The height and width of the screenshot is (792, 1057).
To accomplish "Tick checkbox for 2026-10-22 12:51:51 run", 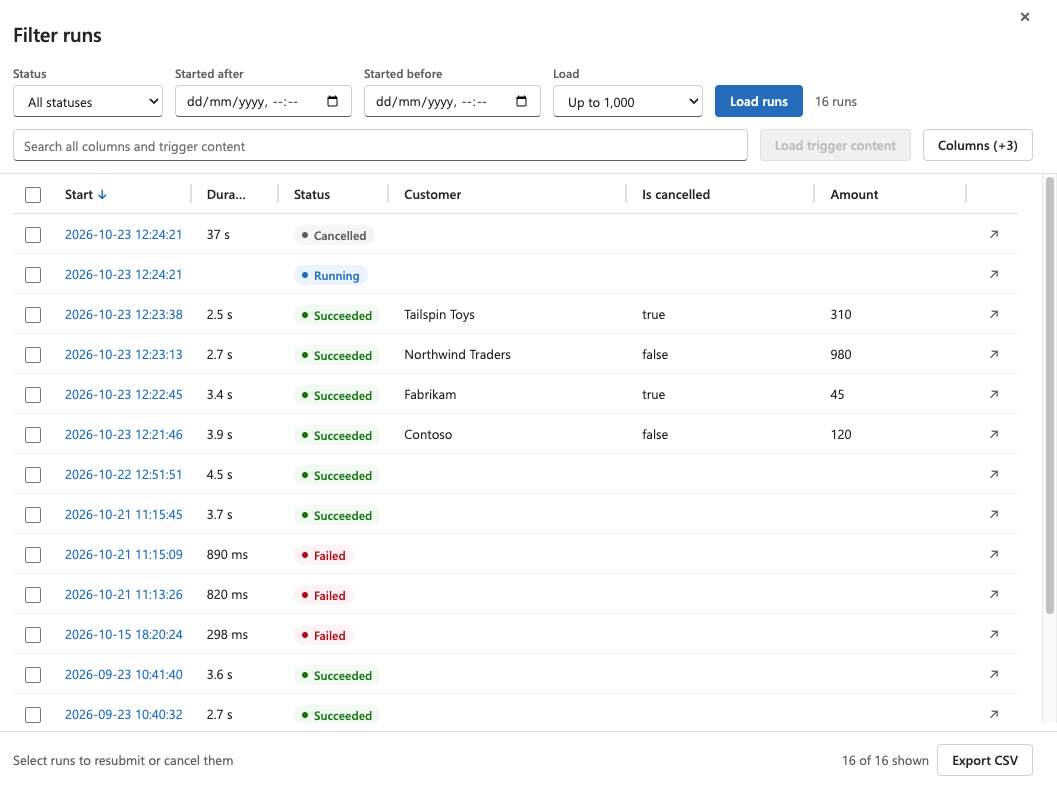I will [33, 475].
